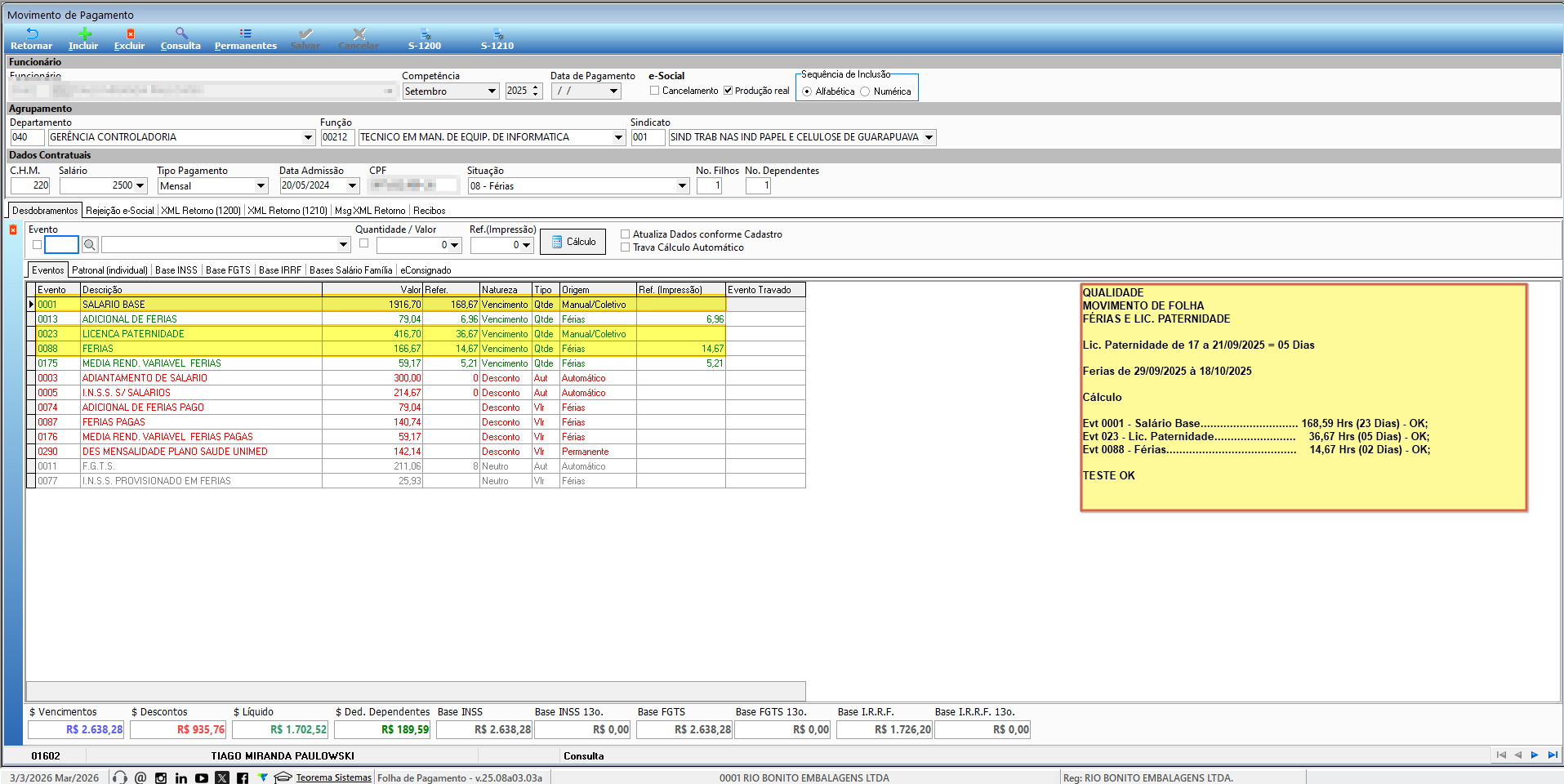This screenshot has width=1564, height=784.
Task: Click the S-1210 eSocial icon
Action: (x=497, y=38)
